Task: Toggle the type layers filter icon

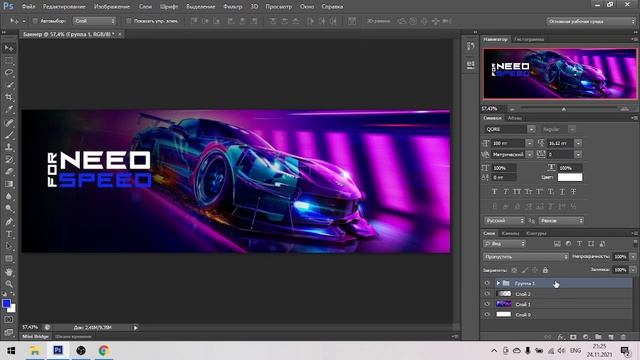Action: point(580,244)
